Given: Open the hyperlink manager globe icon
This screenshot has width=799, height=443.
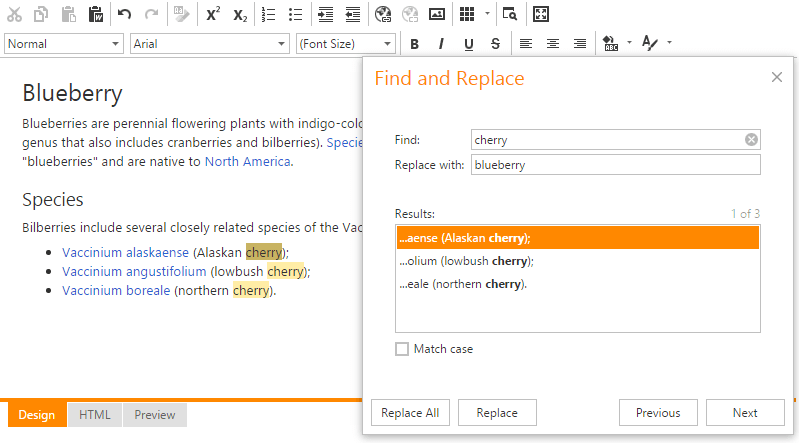Looking at the screenshot, I should pyautogui.click(x=382, y=14).
